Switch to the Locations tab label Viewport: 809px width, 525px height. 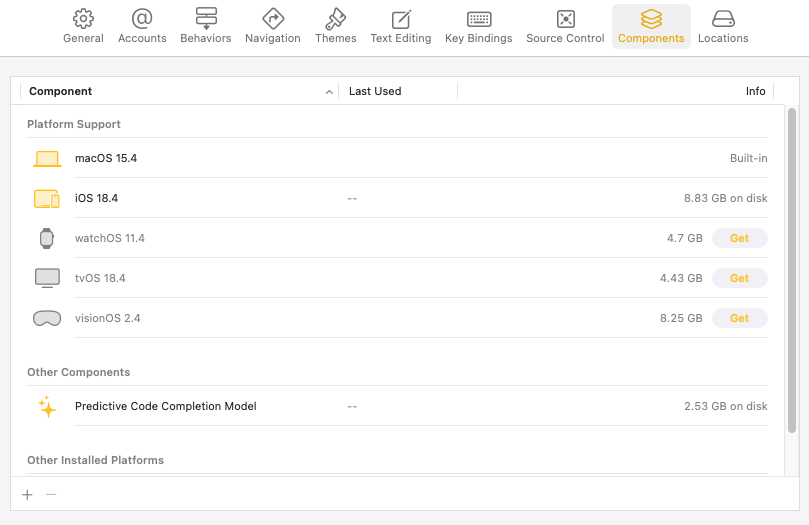pos(723,38)
